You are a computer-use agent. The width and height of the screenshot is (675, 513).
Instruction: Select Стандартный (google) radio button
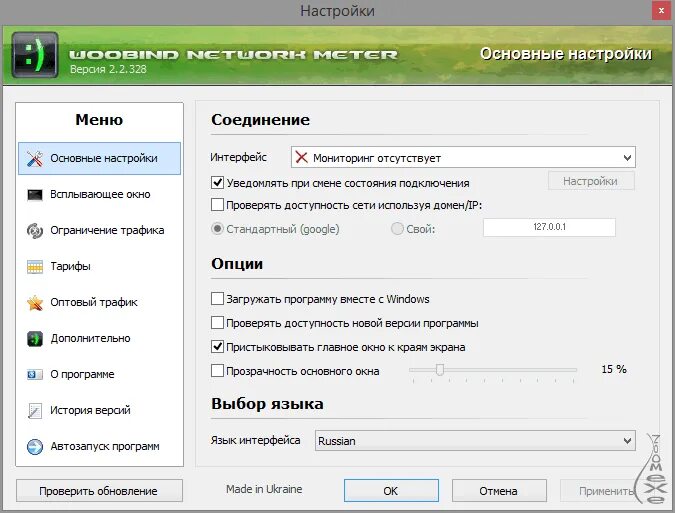[x=217, y=229]
